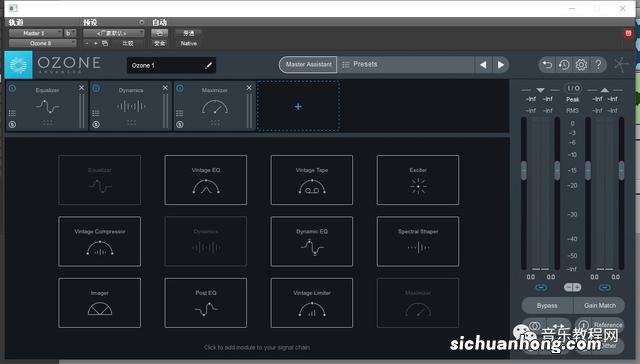640x364 pixels.
Task: Open Ozone settings gear icon
Action: tap(581, 64)
